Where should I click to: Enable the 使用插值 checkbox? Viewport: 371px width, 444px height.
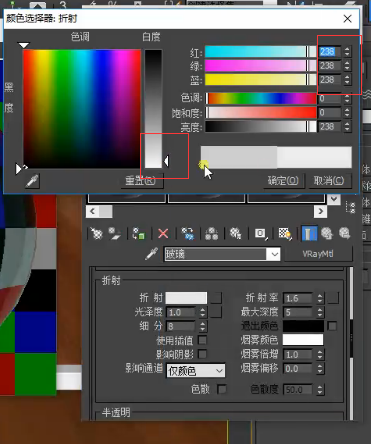tap(202, 340)
